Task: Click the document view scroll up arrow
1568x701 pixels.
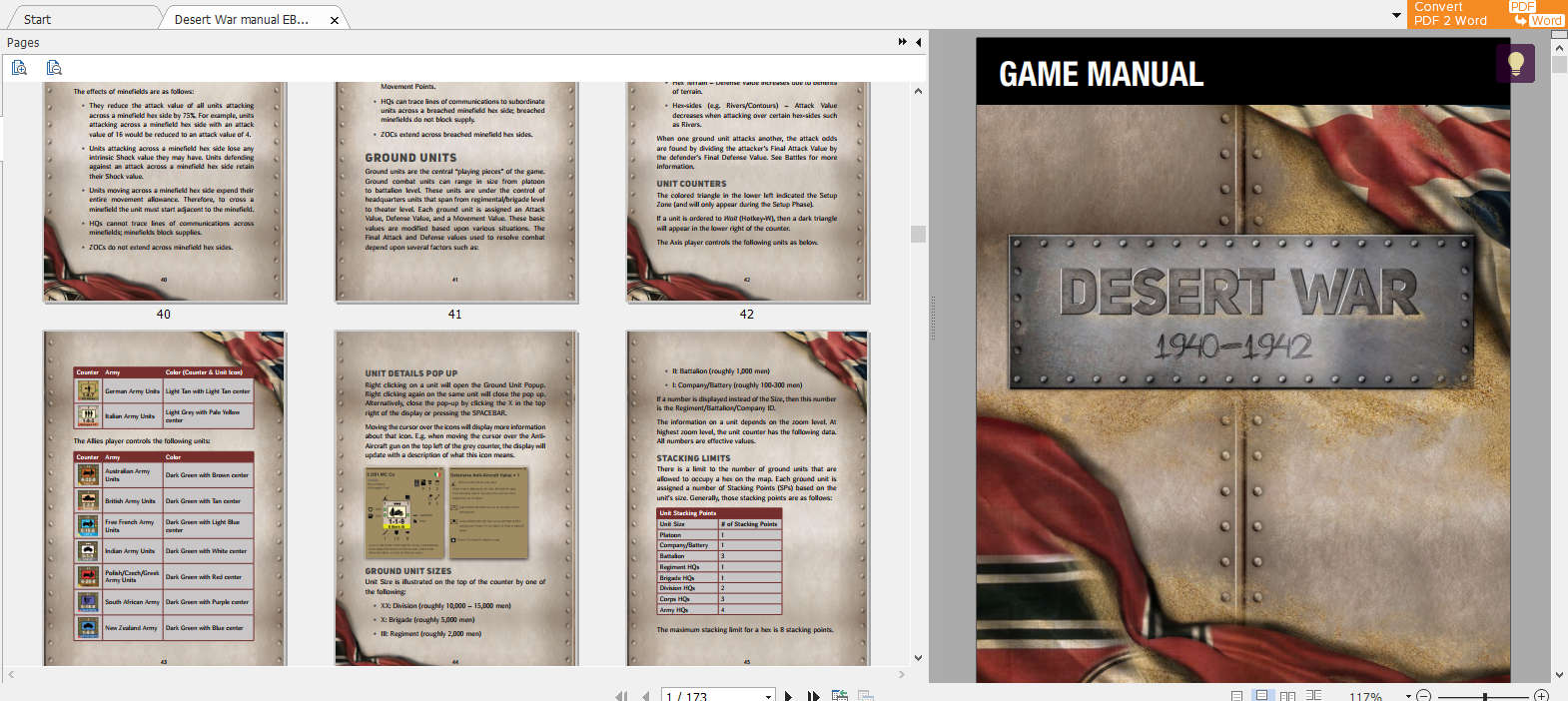Action: [x=1559, y=47]
